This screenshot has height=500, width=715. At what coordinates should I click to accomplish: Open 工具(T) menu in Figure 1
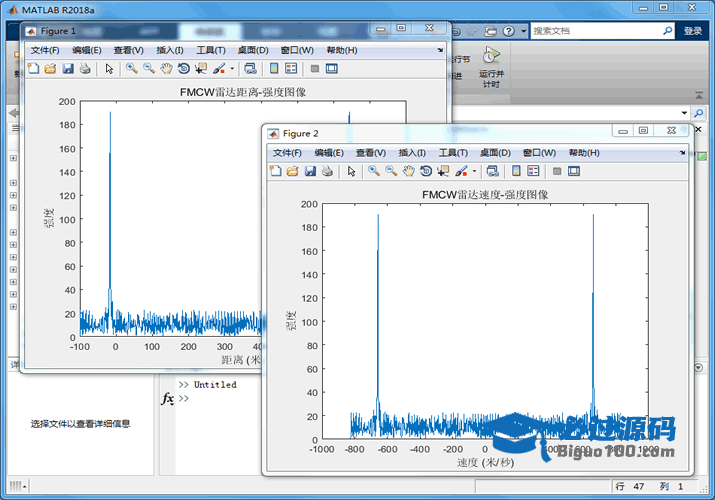(211, 50)
